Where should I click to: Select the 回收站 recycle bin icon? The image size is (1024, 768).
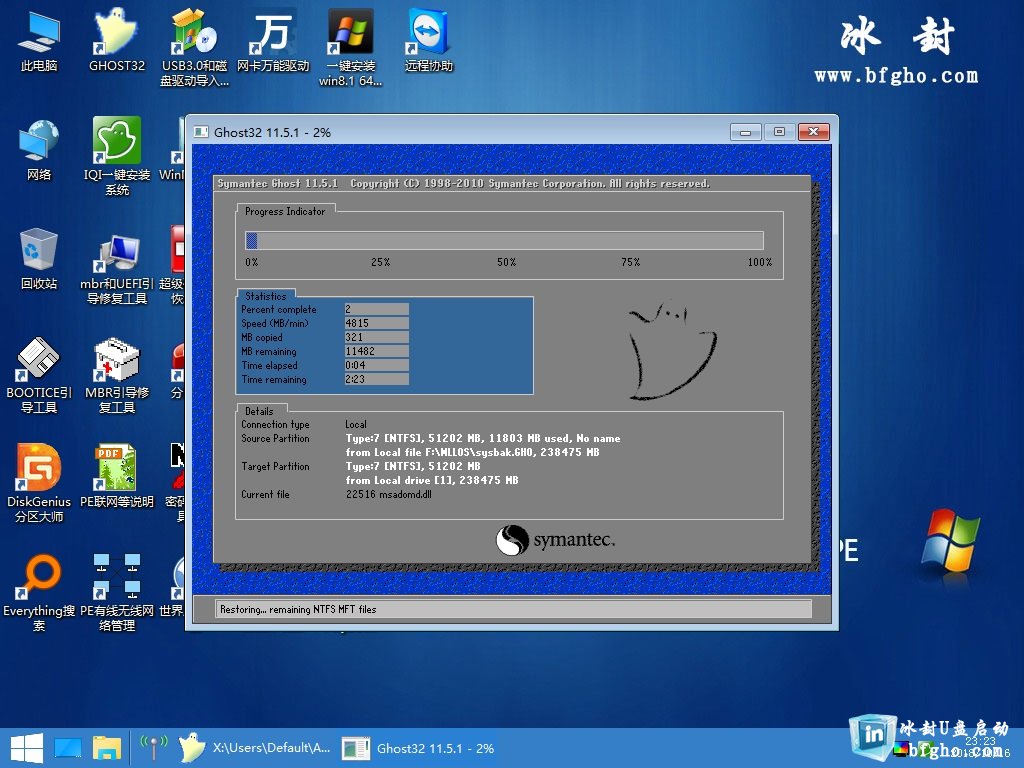(39, 258)
